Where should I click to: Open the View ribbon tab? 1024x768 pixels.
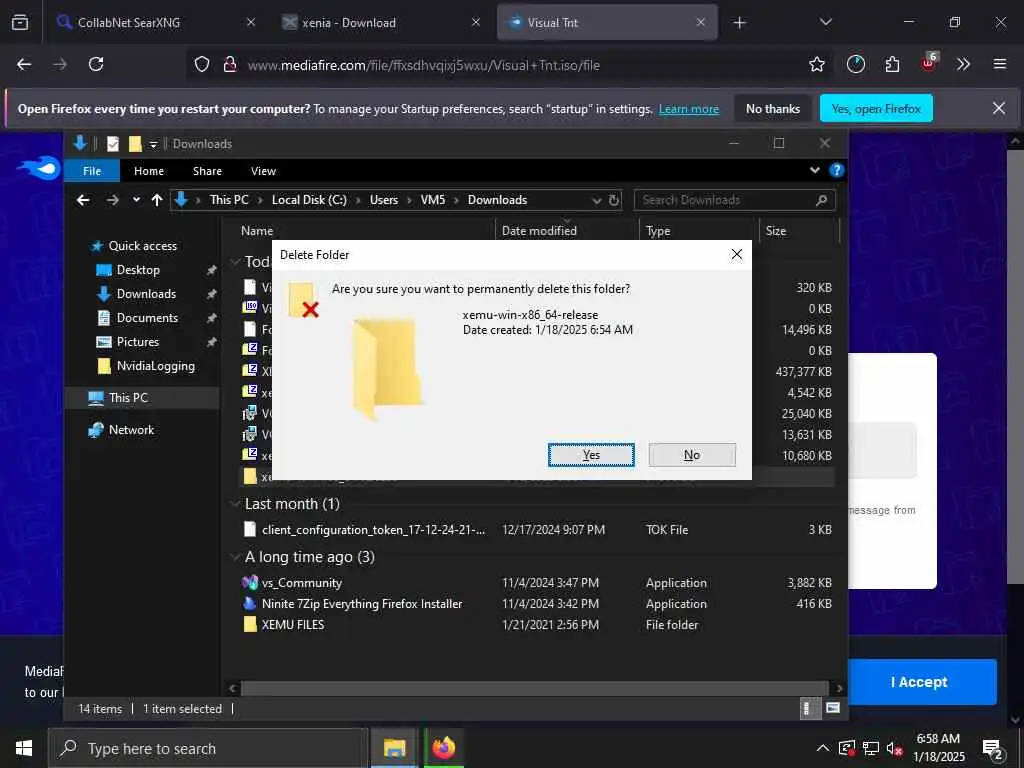(x=263, y=171)
